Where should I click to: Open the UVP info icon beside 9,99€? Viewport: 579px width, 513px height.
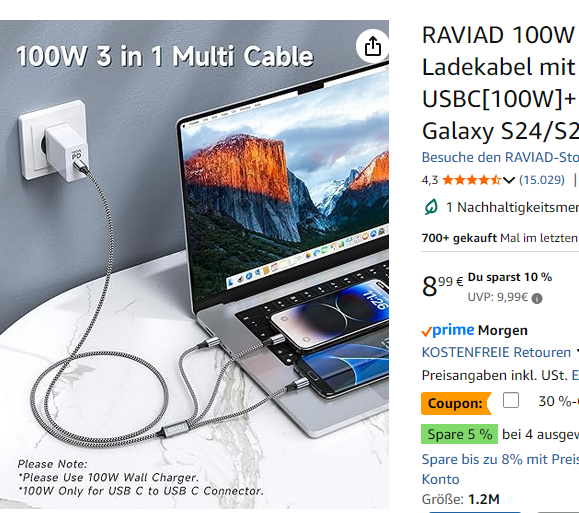tap(537, 298)
